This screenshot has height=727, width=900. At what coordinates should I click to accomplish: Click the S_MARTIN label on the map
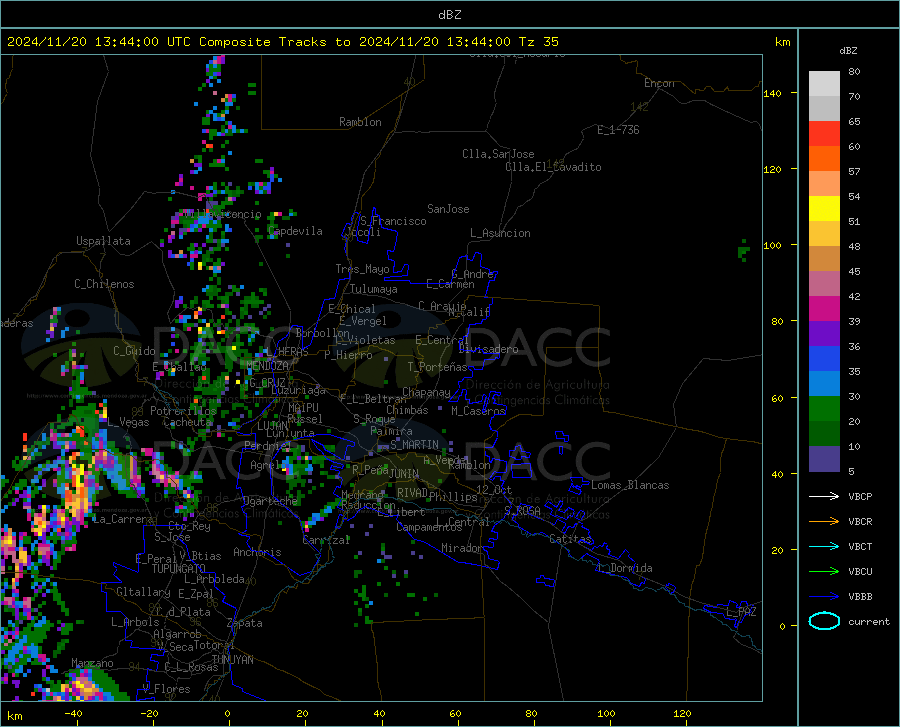414,445
